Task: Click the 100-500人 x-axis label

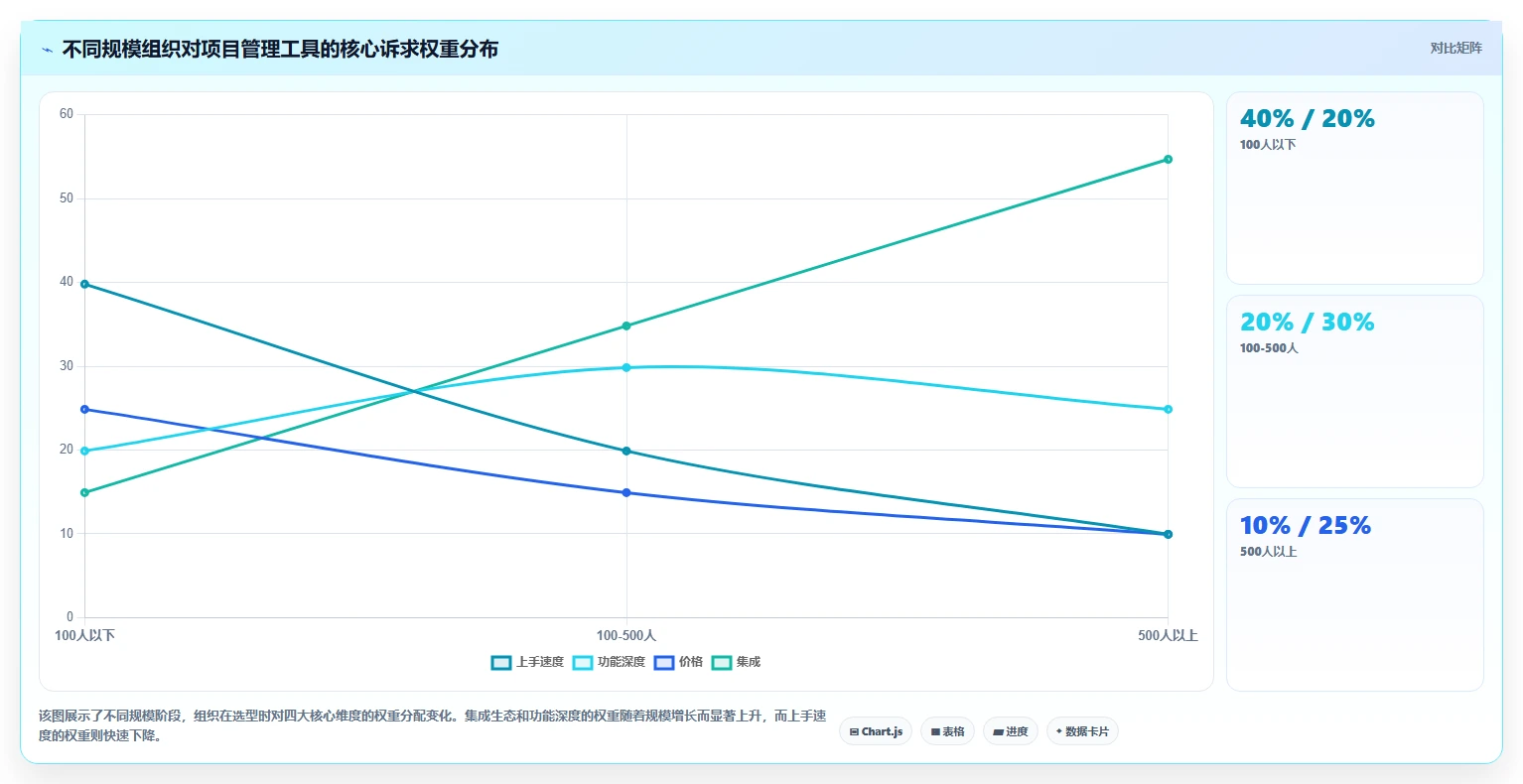Action: [x=626, y=635]
